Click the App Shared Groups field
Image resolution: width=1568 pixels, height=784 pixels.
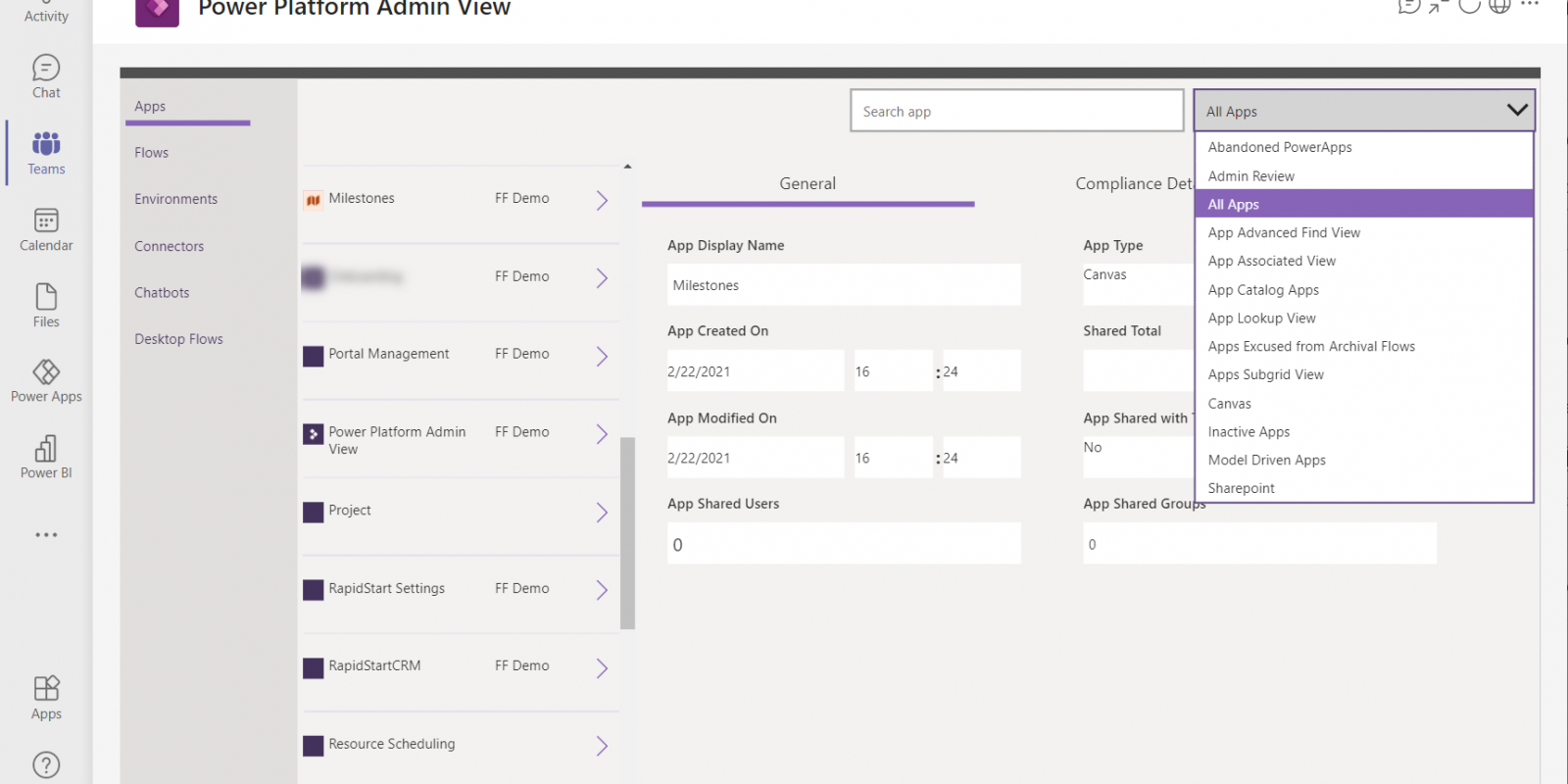[1259, 543]
